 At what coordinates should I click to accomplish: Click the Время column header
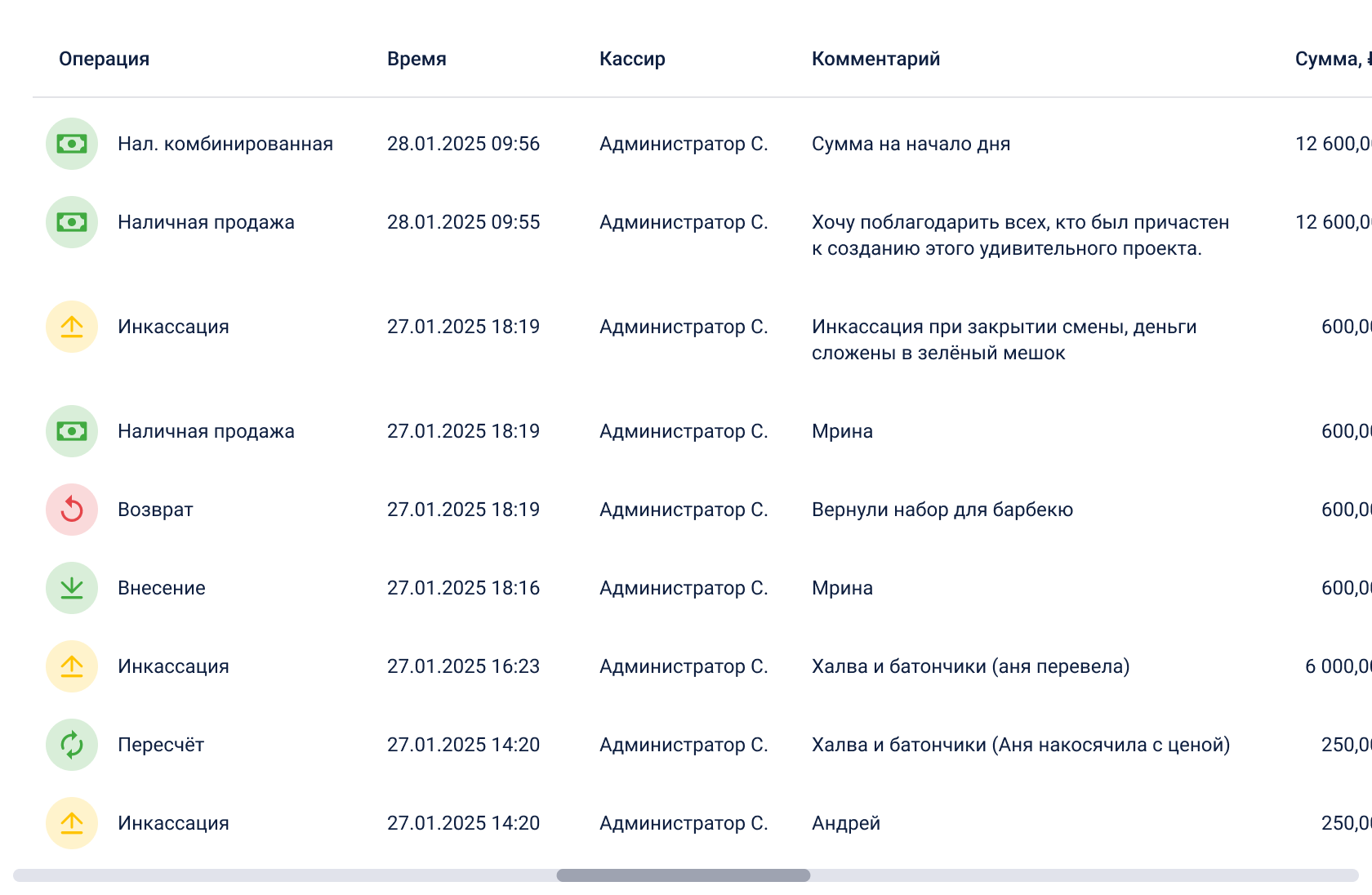416,59
